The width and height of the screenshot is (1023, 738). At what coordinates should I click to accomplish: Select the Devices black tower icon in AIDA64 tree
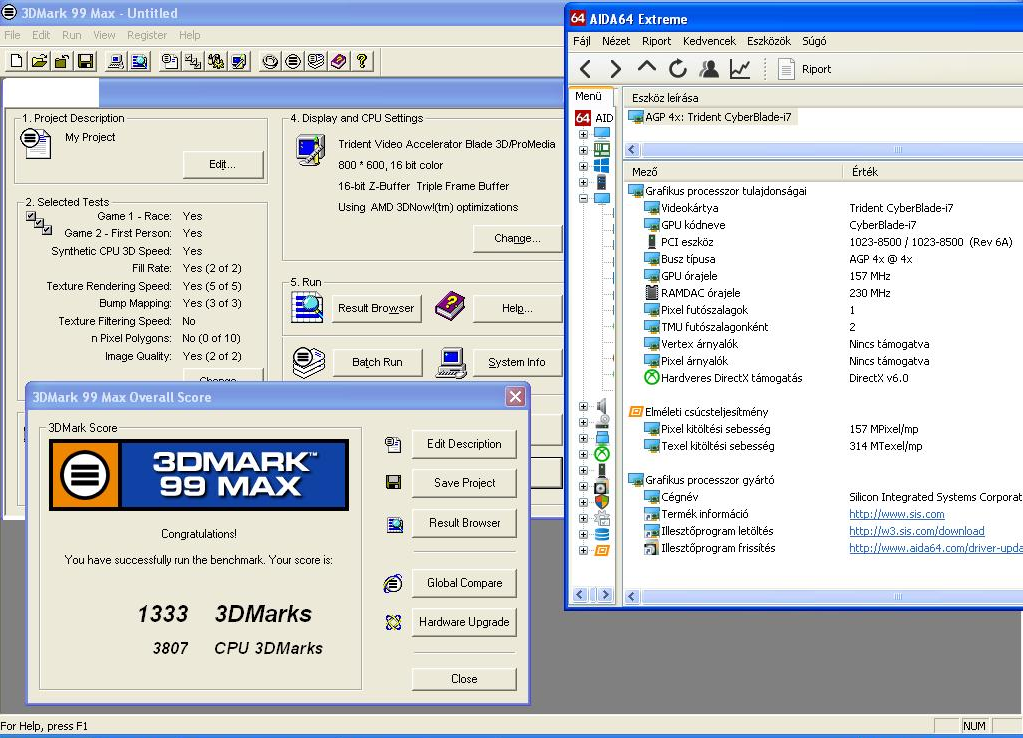click(x=602, y=470)
